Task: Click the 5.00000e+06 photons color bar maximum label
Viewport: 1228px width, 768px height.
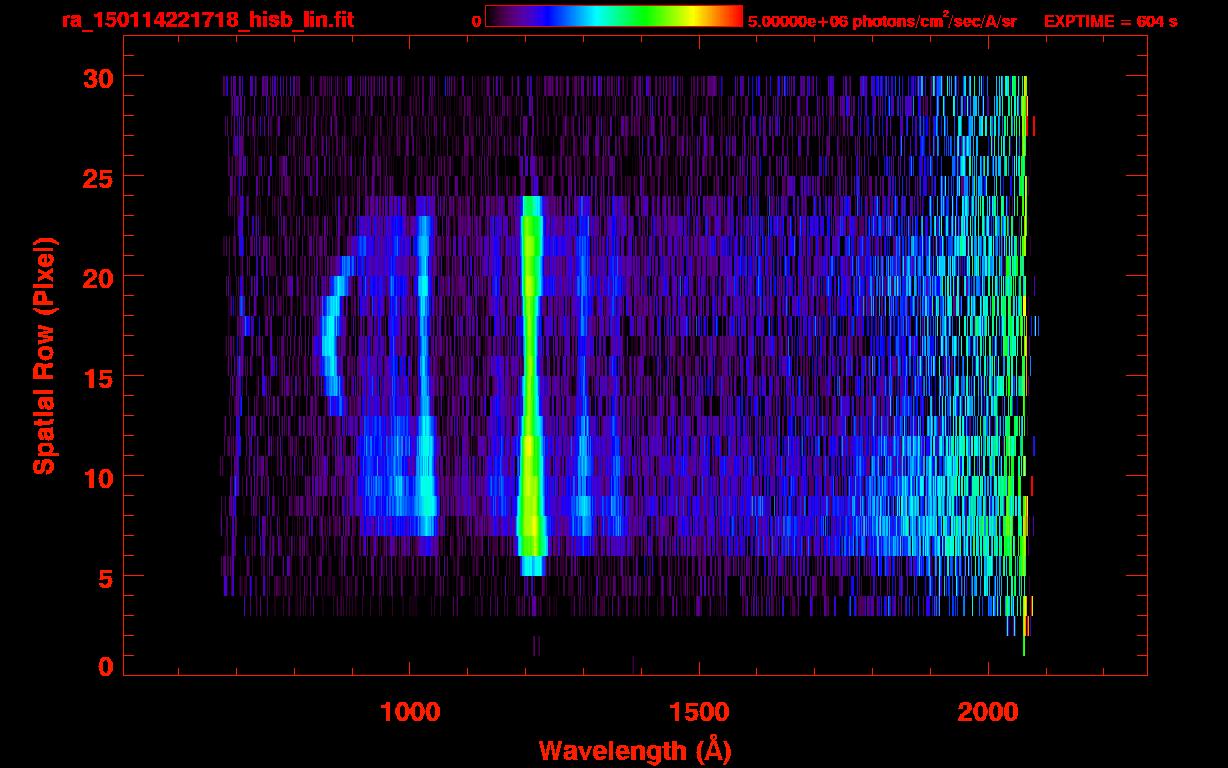Action: tap(882, 21)
